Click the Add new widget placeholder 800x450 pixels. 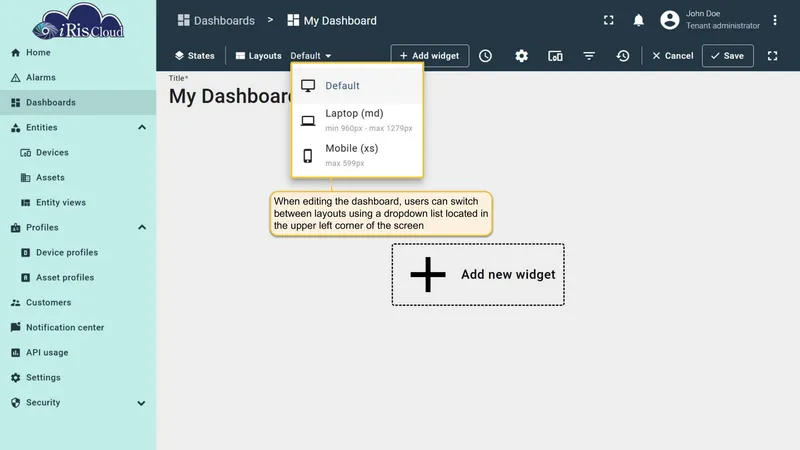[x=478, y=274]
